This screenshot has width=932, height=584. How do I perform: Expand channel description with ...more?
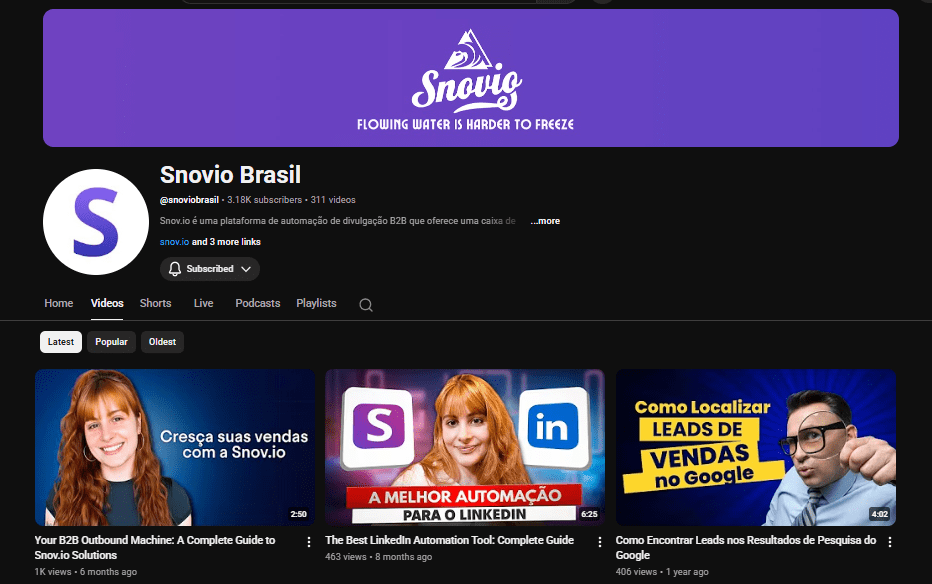point(545,221)
